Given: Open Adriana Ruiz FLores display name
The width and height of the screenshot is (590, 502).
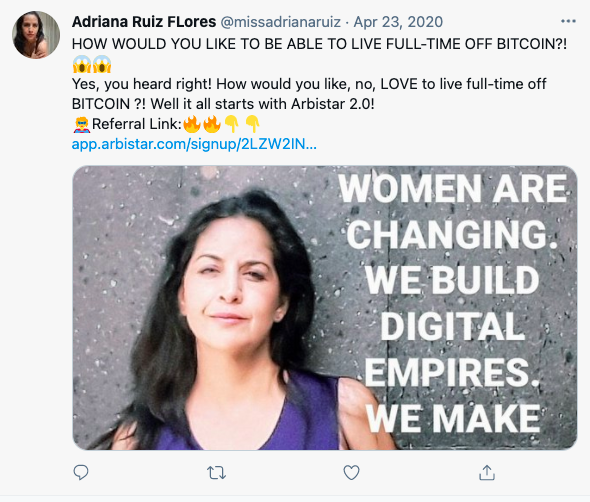Looking at the screenshot, I should 144,22.
